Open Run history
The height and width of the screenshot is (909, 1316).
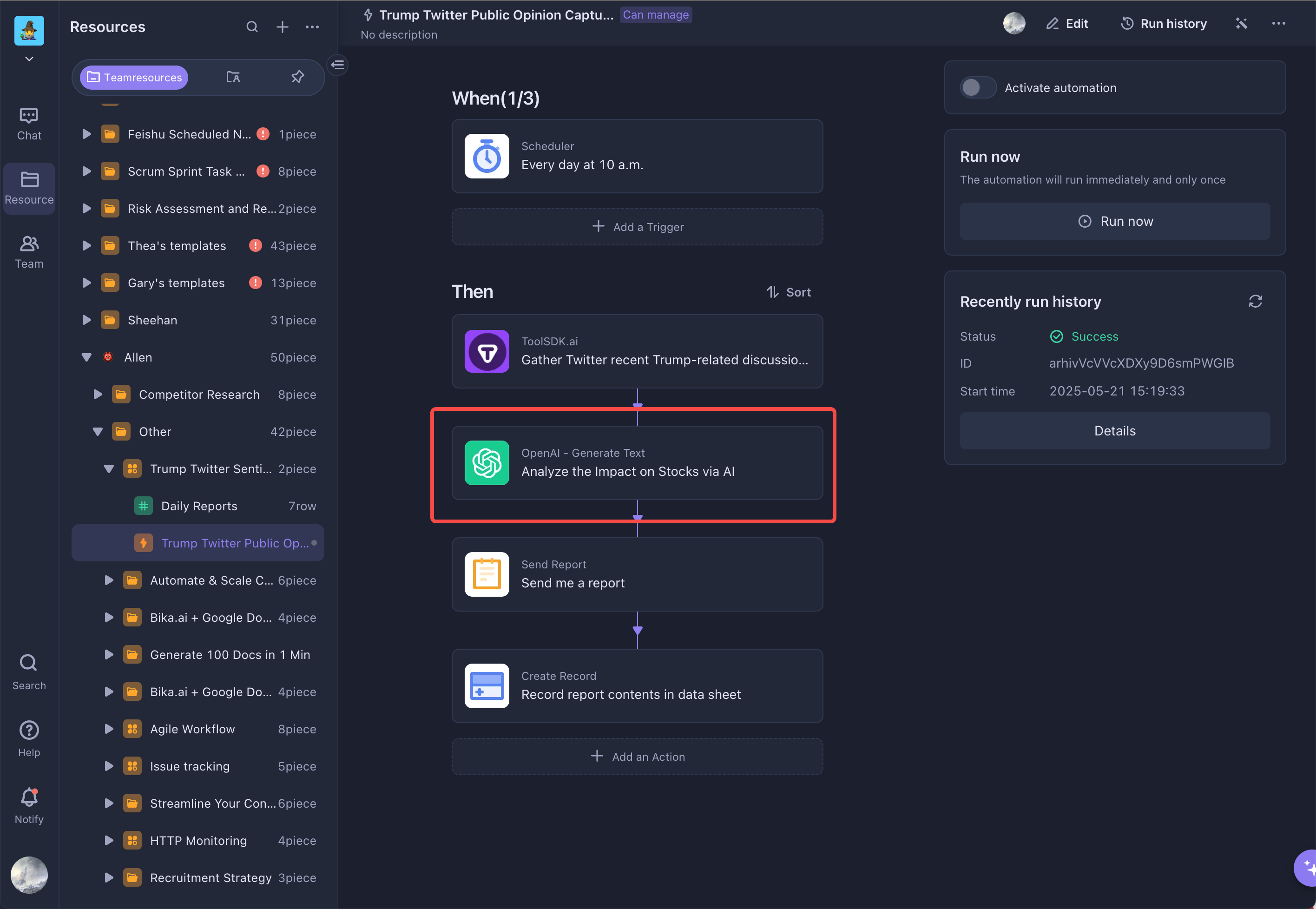[x=1164, y=23]
